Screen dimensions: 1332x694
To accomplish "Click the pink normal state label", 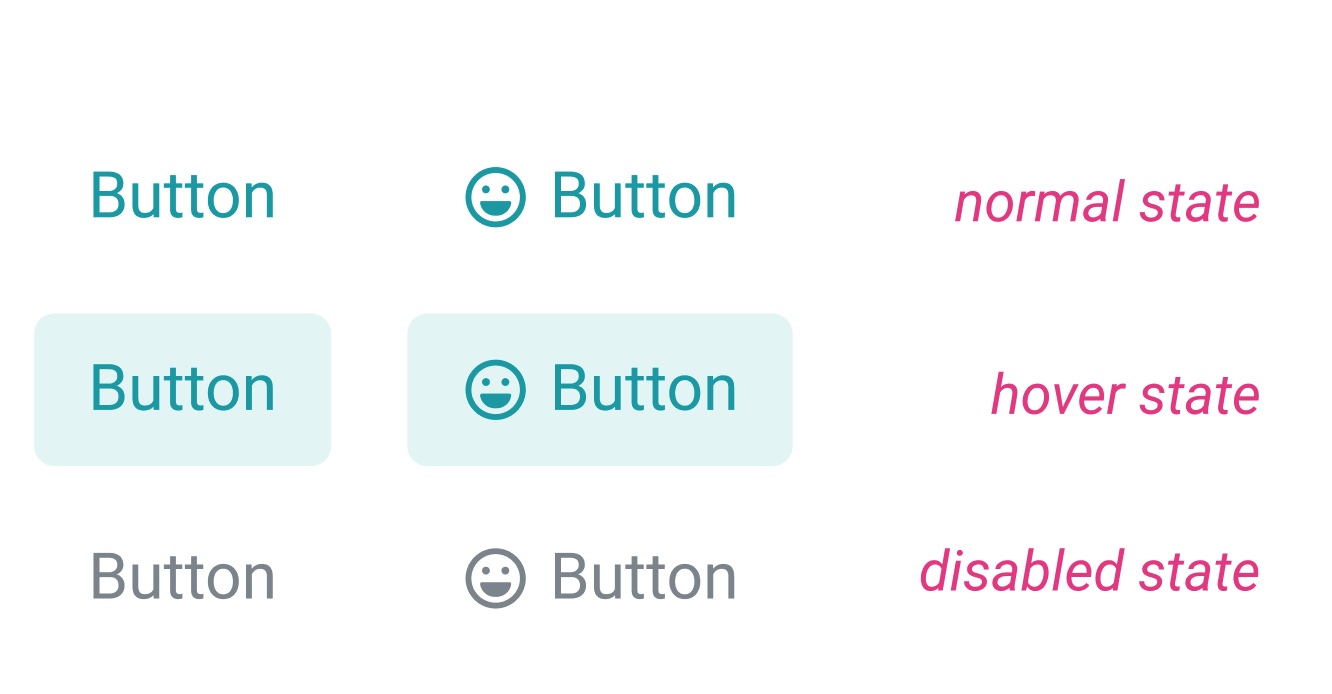I will coord(1107,203).
